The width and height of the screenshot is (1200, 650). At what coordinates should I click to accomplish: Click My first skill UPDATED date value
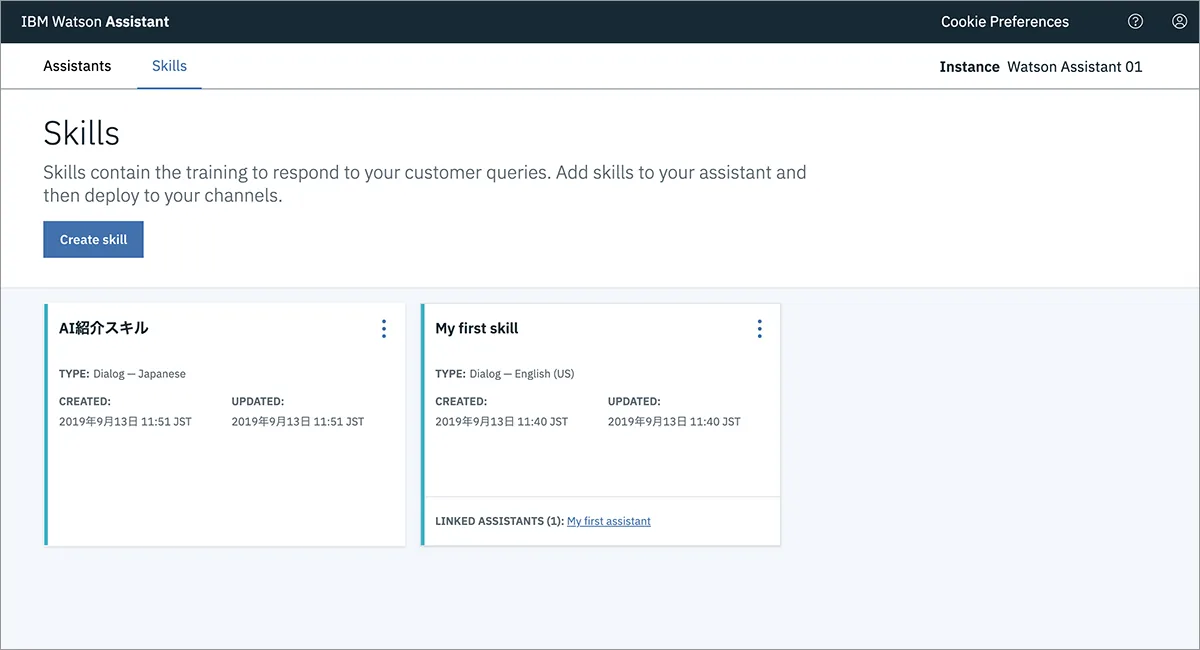(x=674, y=422)
